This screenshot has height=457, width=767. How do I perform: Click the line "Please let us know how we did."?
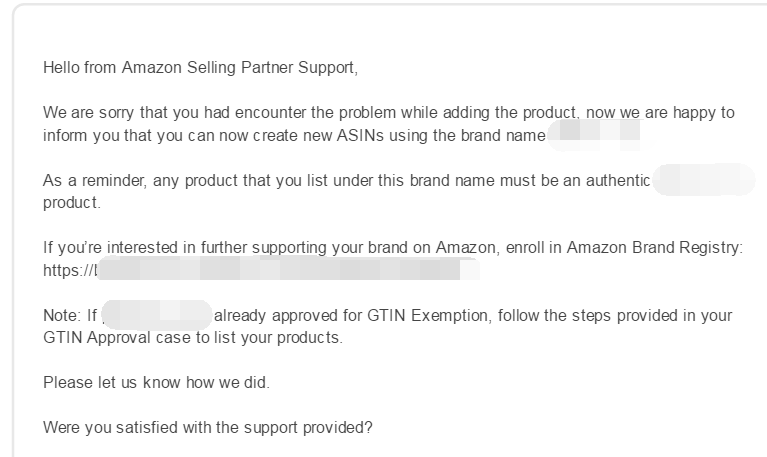click(157, 382)
